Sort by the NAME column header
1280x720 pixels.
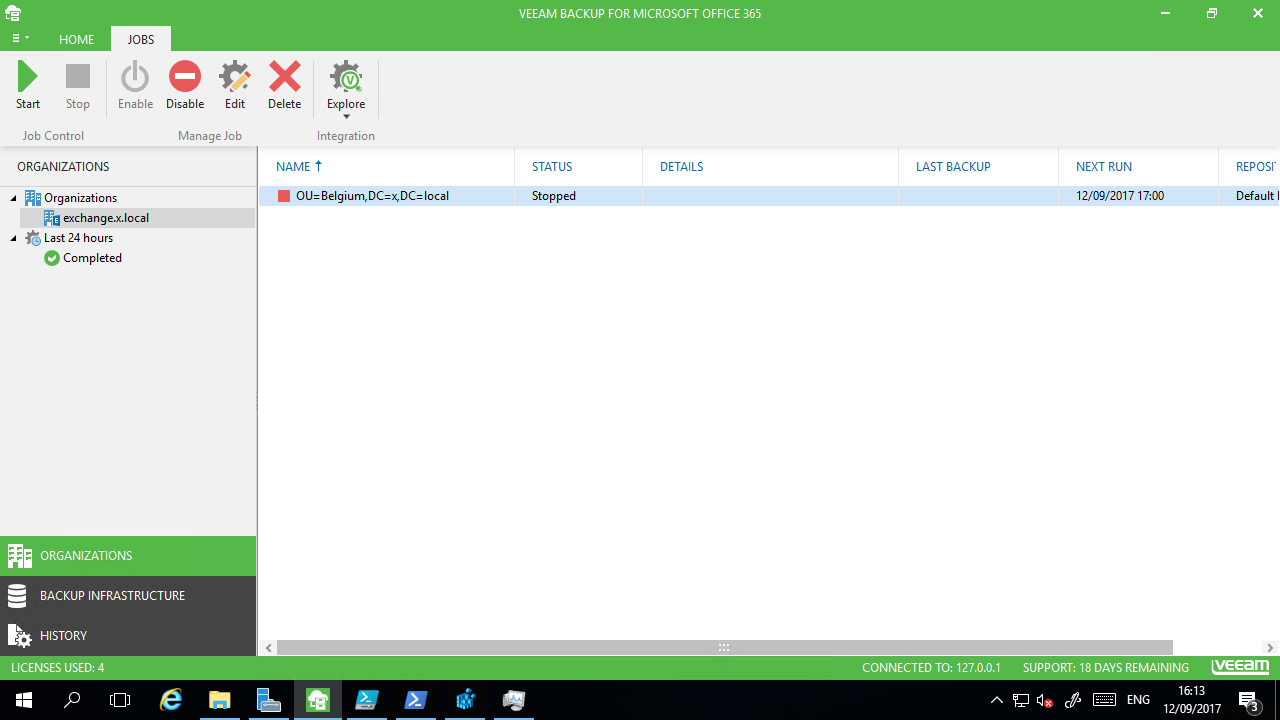386,167
